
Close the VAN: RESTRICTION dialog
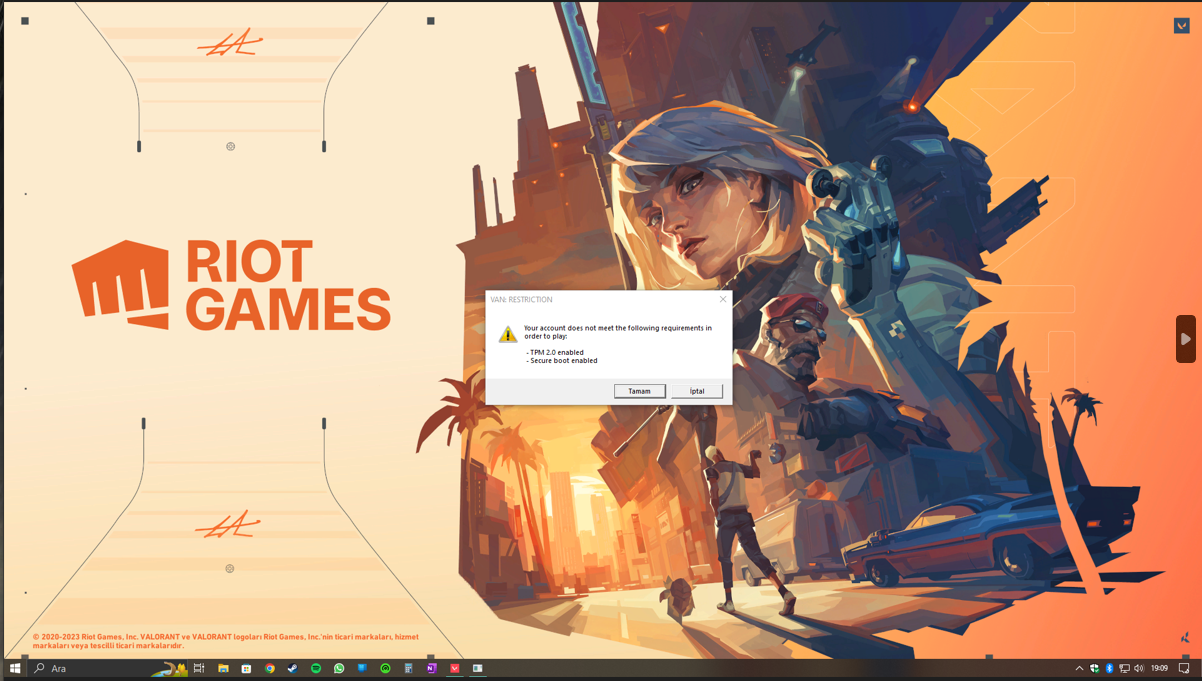pyautogui.click(x=723, y=299)
